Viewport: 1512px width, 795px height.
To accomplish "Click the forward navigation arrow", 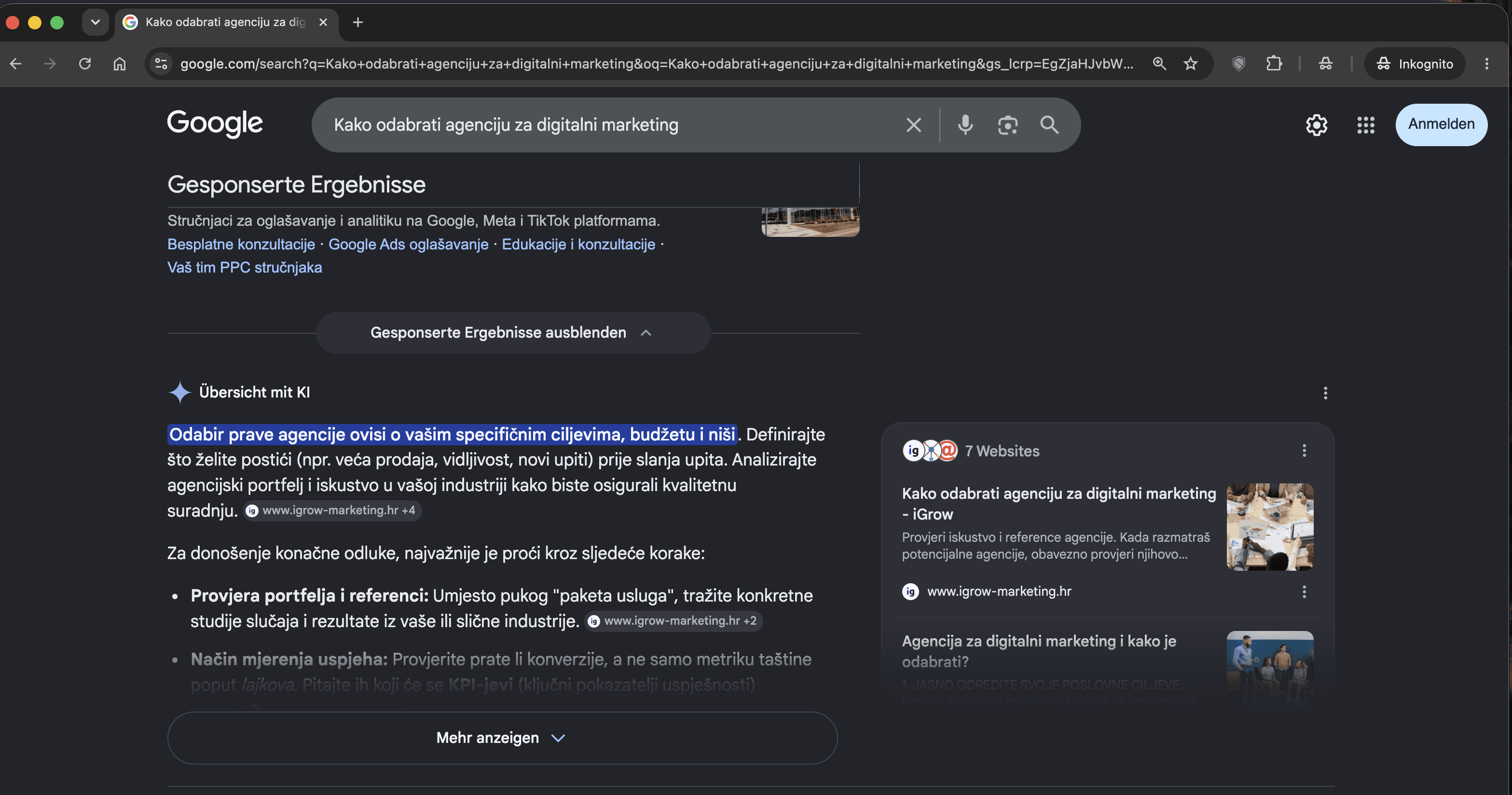I will (50, 63).
